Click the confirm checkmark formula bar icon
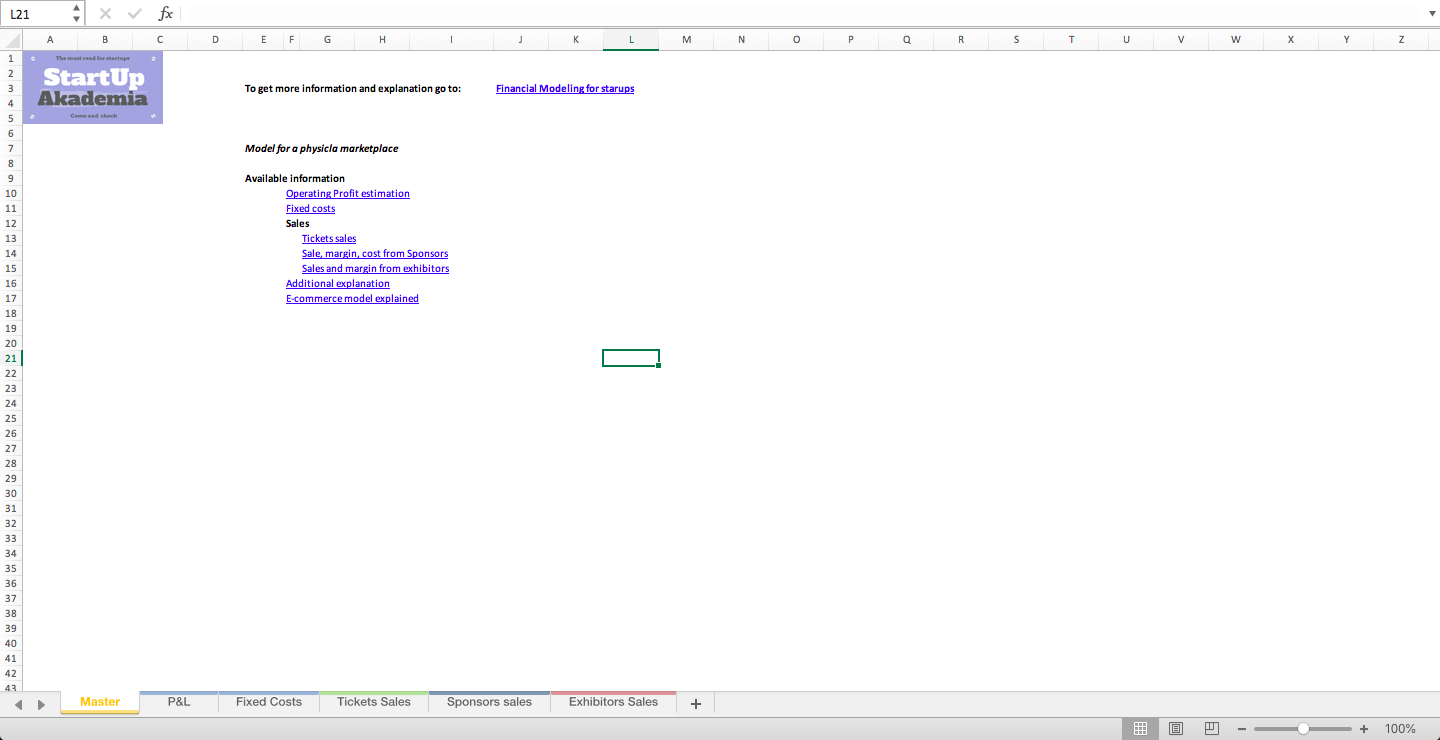The width and height of the screenshot is (1440, 740). tap(135, 14)
